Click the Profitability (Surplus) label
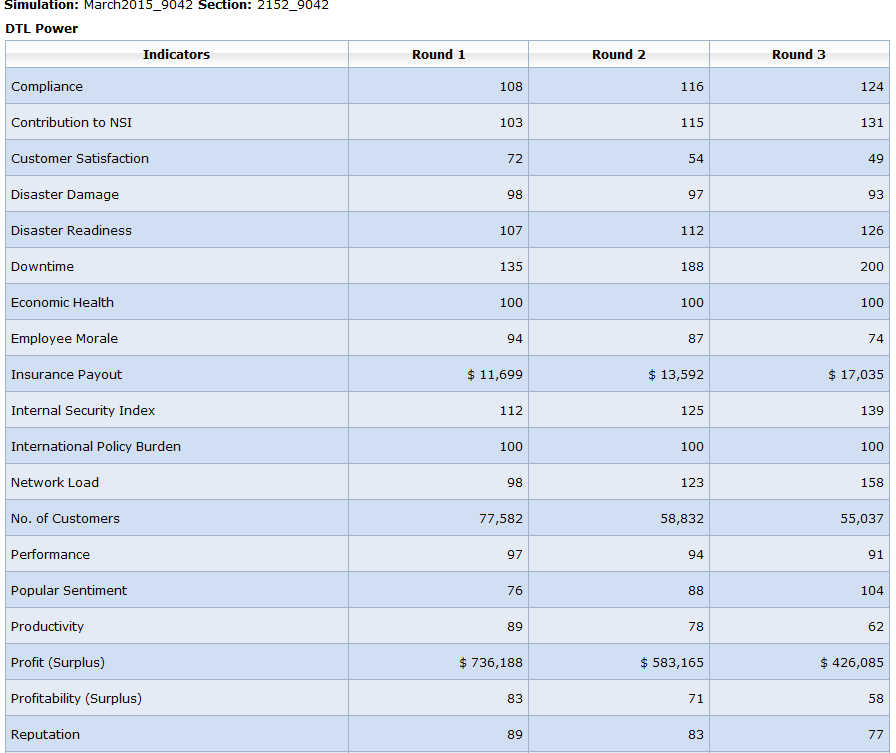 76,699
